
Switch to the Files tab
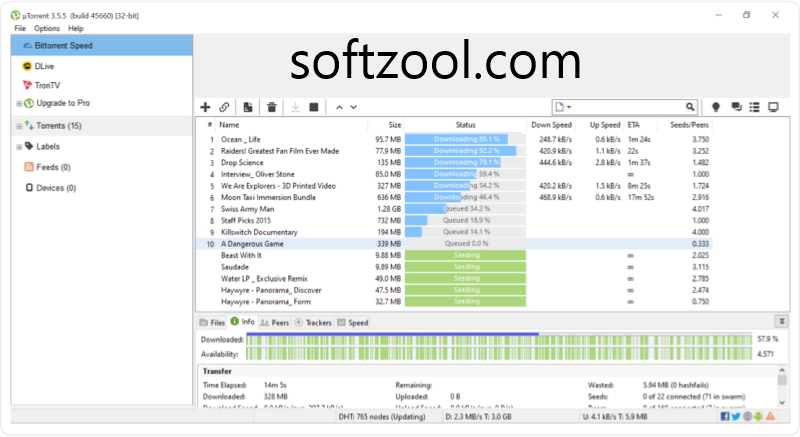(x=212, y=322)
